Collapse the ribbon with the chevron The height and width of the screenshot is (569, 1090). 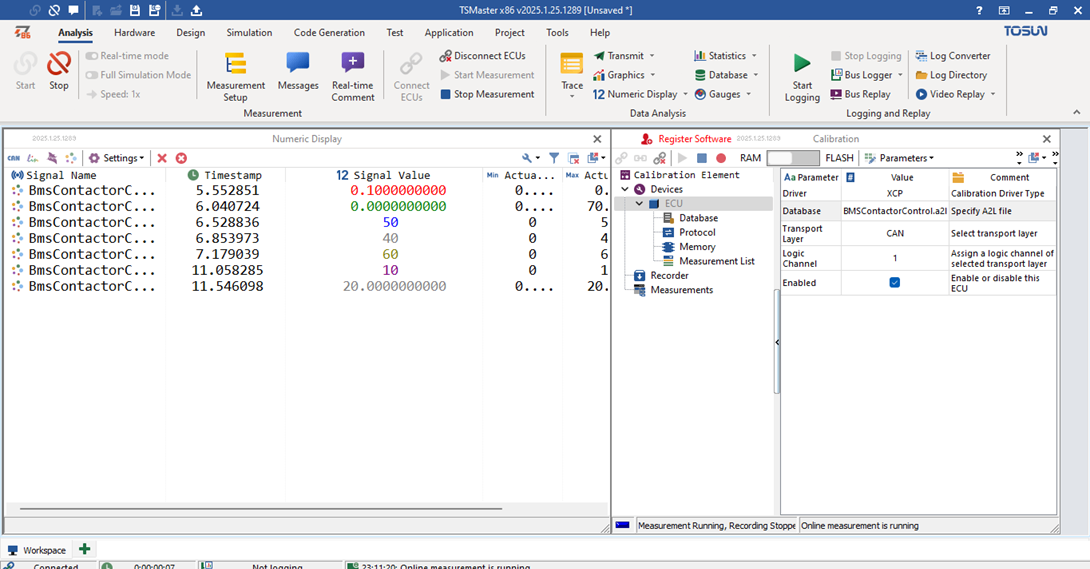click(x=1076, y=113)
